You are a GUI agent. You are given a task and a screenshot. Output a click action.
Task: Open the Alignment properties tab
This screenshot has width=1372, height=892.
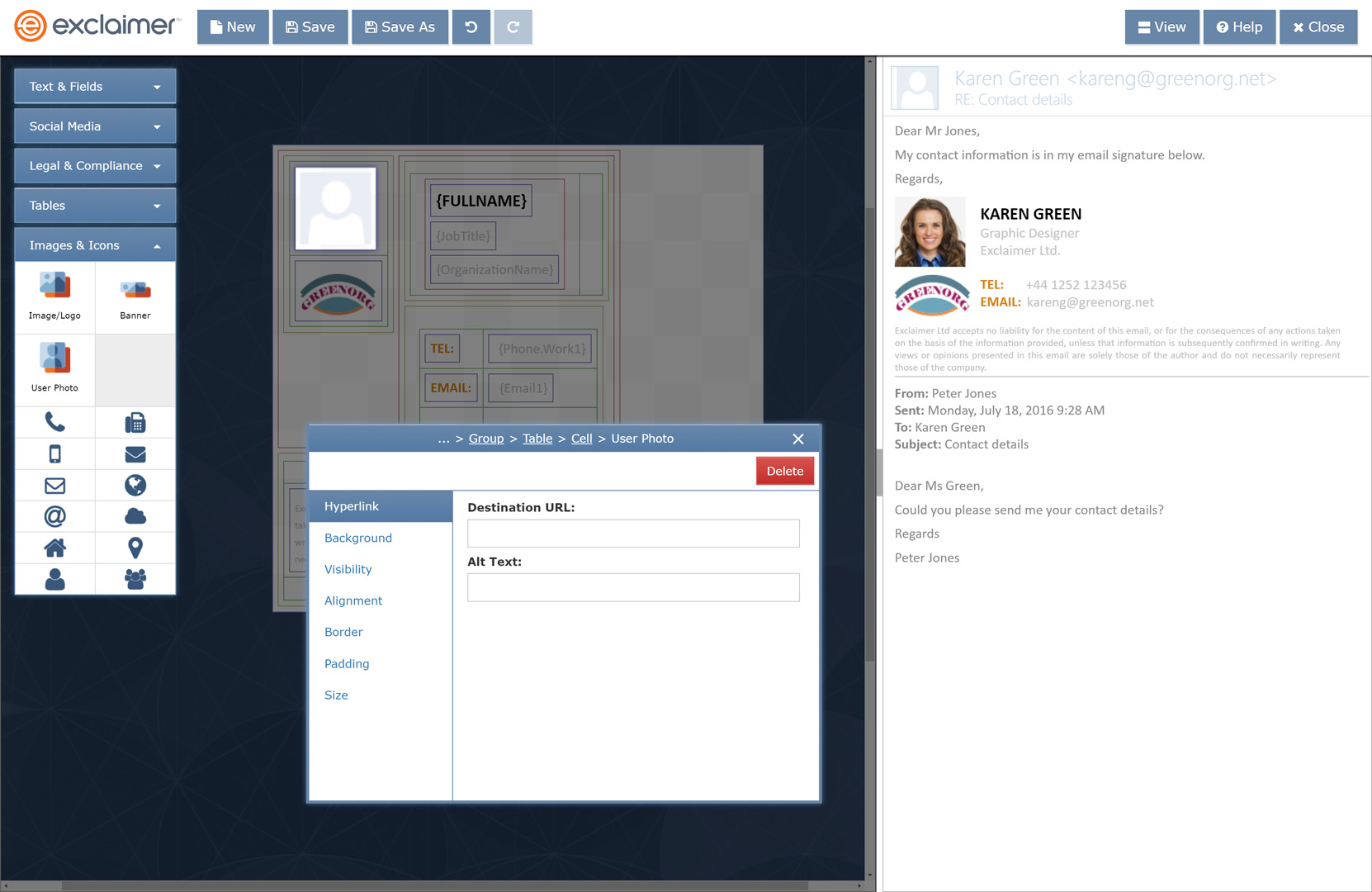(381, 600)
